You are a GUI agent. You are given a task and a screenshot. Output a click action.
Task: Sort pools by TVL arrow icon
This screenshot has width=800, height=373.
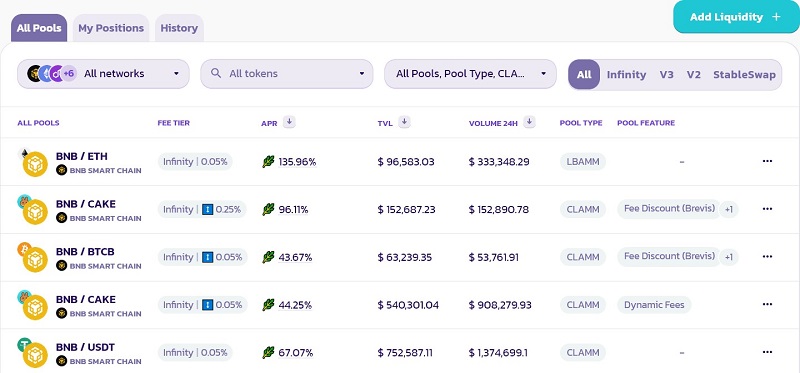point(405,122)
